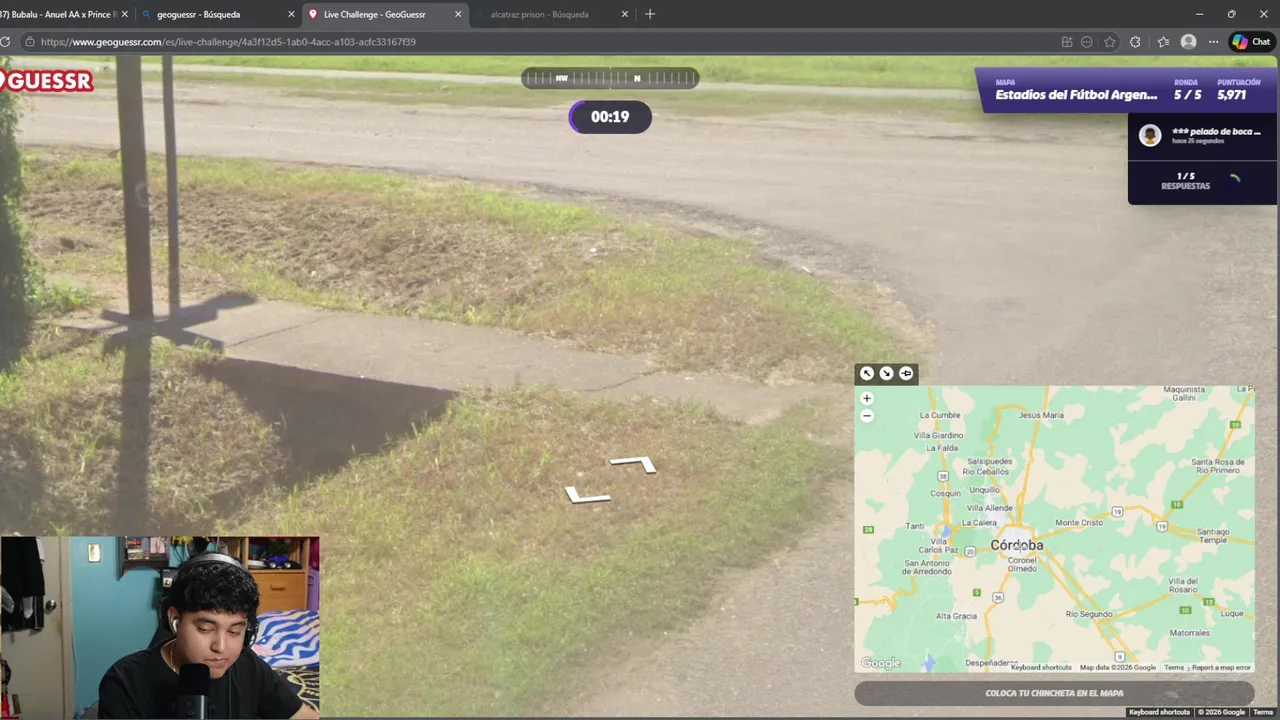Open the circled ellipsis icon in address bar
Image resolution: width=1280 pixels, height=720 pixels.
tap(1087, 42)
